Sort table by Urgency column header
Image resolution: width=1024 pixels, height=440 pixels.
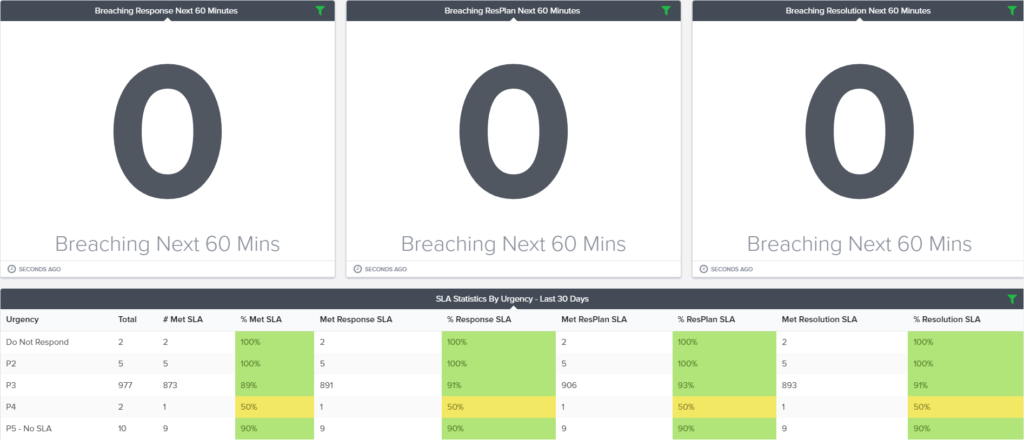click(x=22, y=320)
